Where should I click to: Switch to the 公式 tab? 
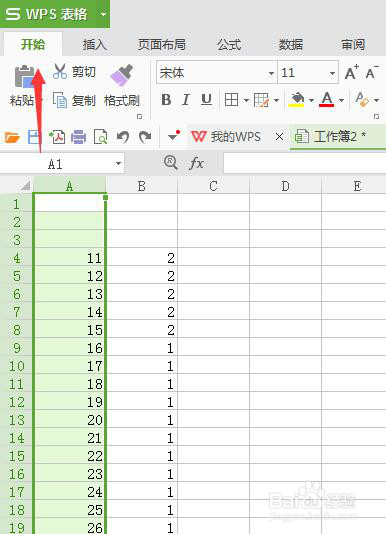tap(229, 45)
